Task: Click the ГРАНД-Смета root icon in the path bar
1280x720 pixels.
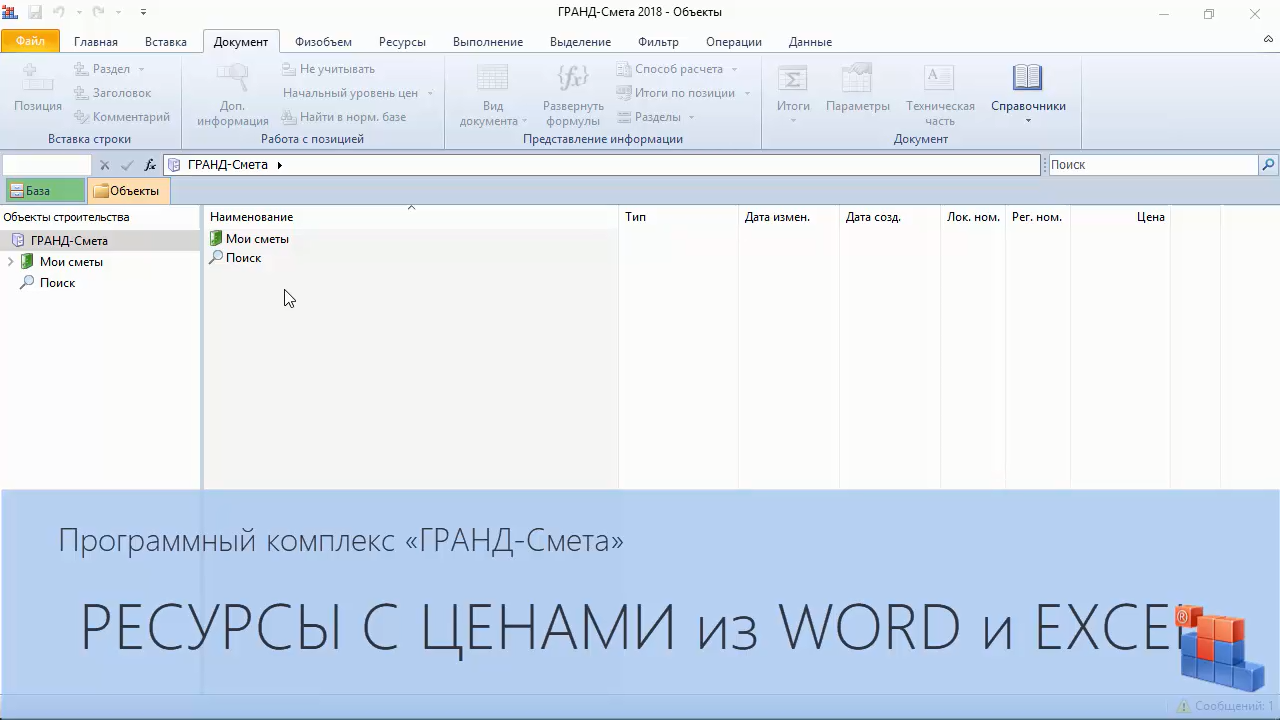Action: pos(175,165)
